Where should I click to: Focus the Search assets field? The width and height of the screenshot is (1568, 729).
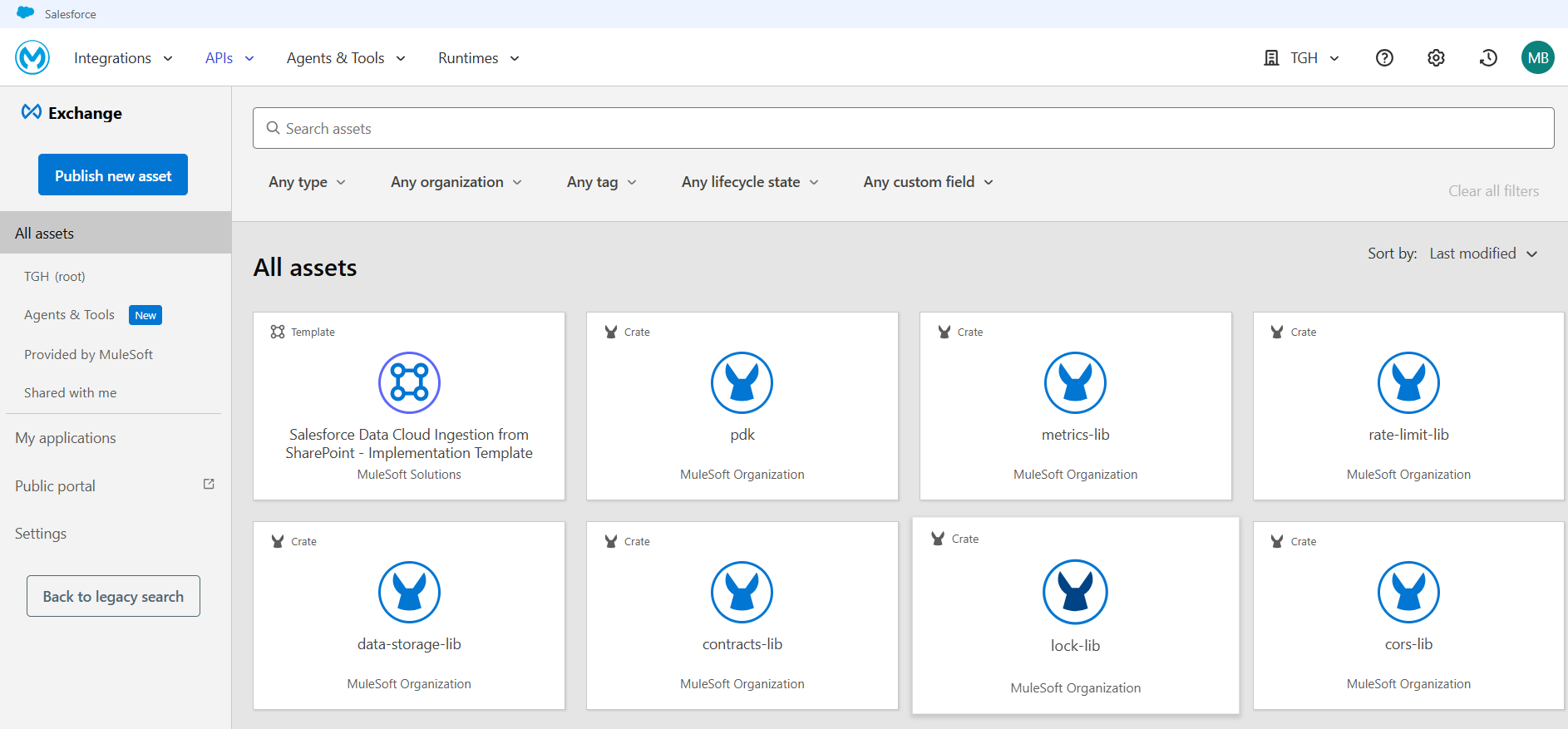tap(903, 128)
